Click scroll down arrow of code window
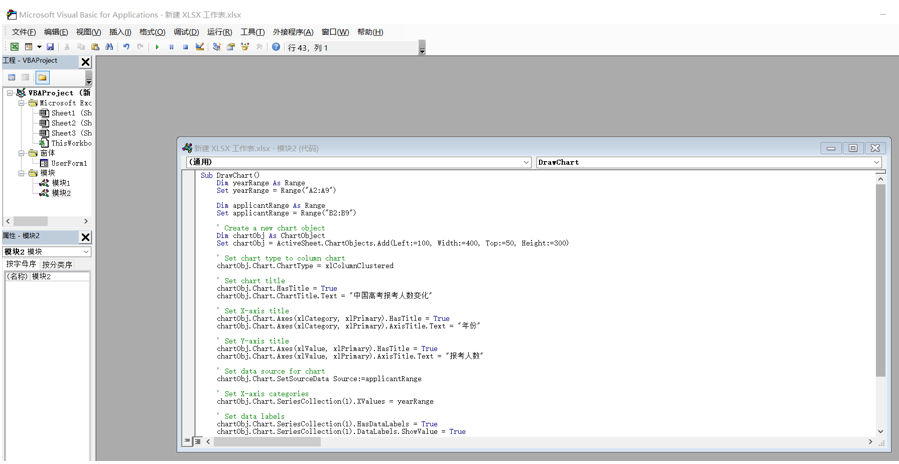Screen dimensions: 899x464 pos(880,431)
